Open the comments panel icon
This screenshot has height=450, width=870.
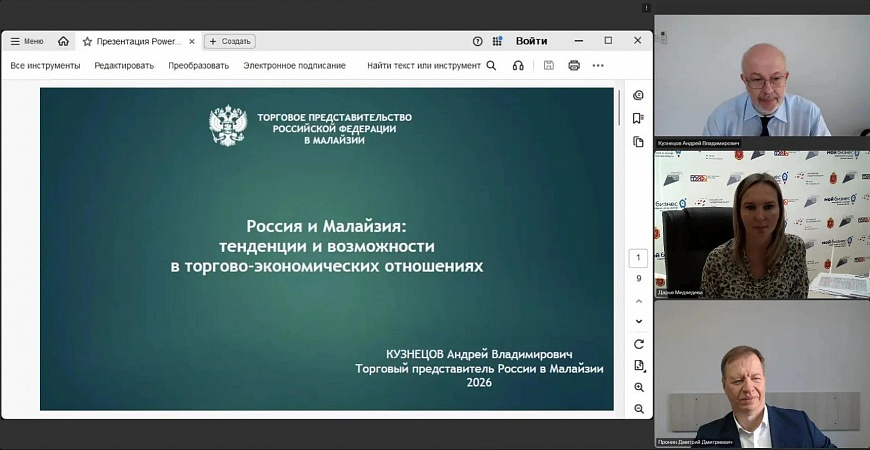639,95
